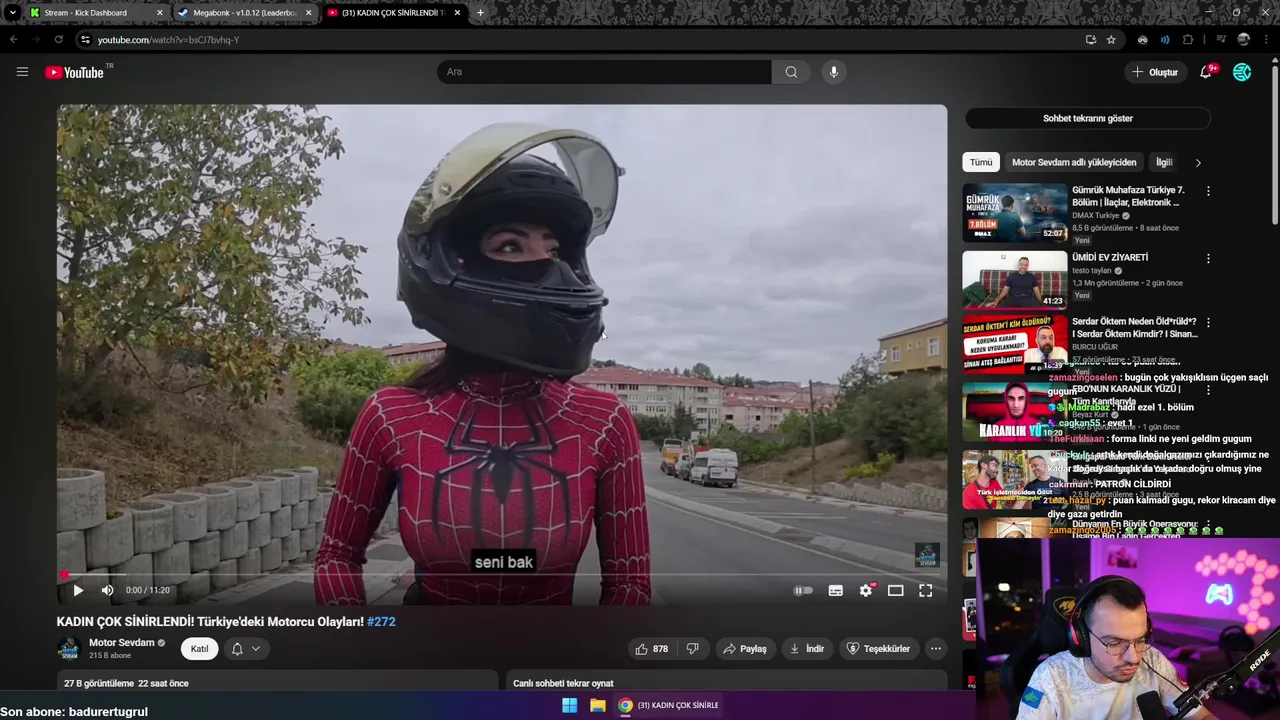Toggle subtitles in the video player
This screenshot has height=720, width=1280.
pyautogui.click(x=835, y=590)
